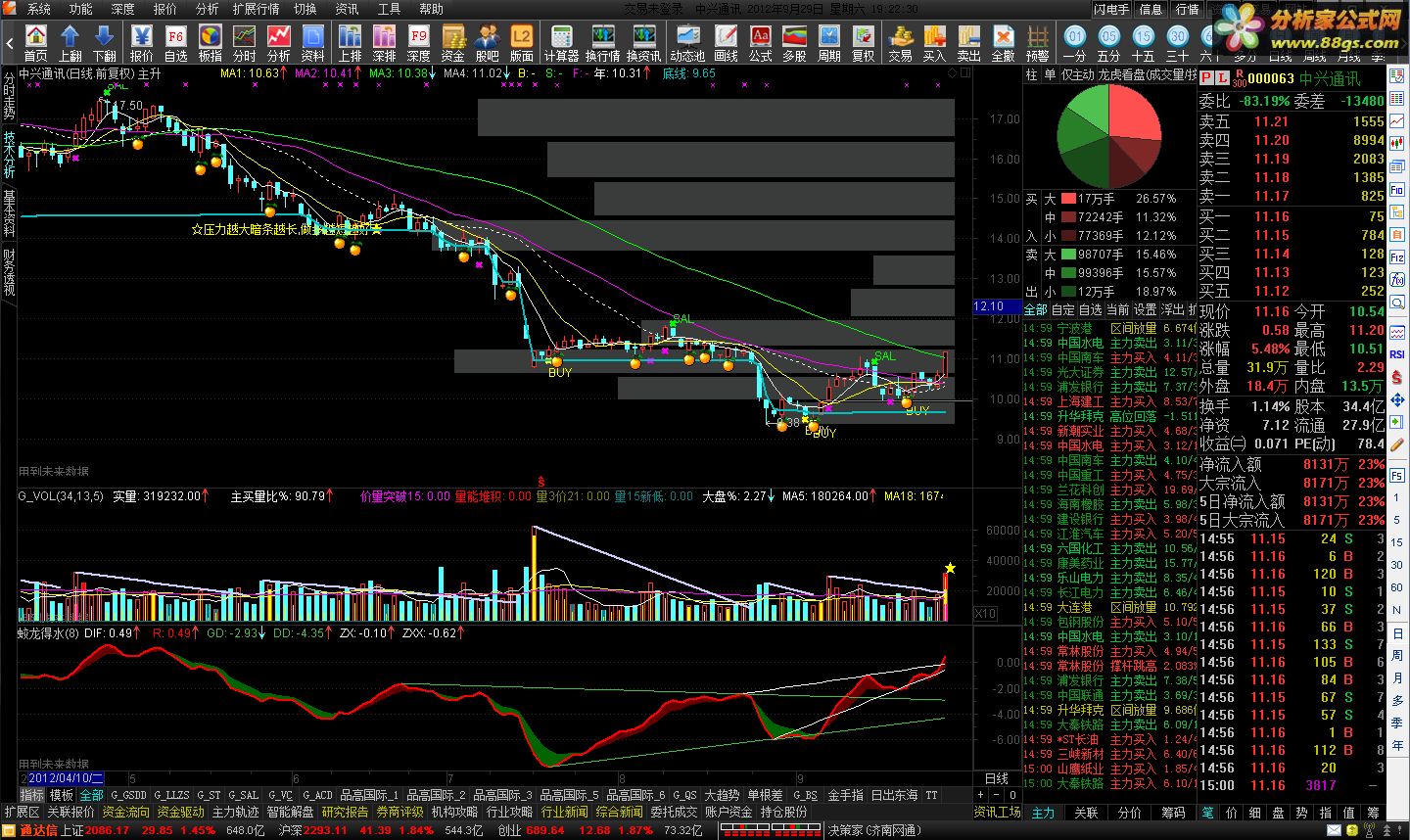1410x840 pixels.
Task: Click the tall yellow volume bar
Action: (535, 574)
